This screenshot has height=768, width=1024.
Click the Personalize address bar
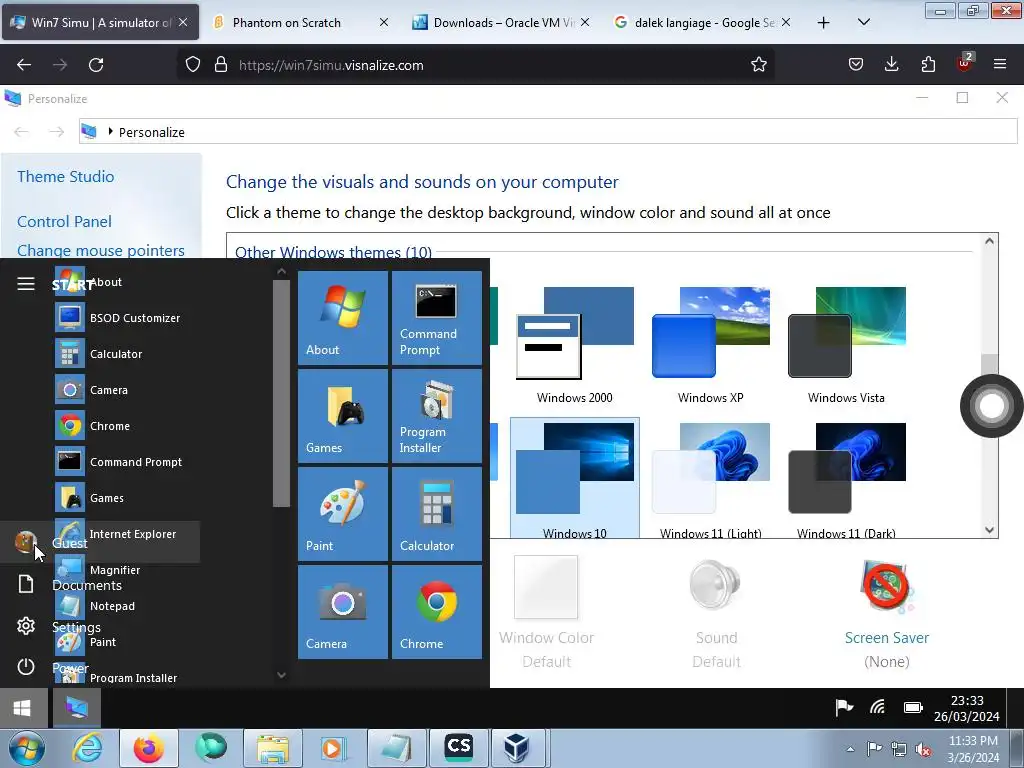coord(548,132)
